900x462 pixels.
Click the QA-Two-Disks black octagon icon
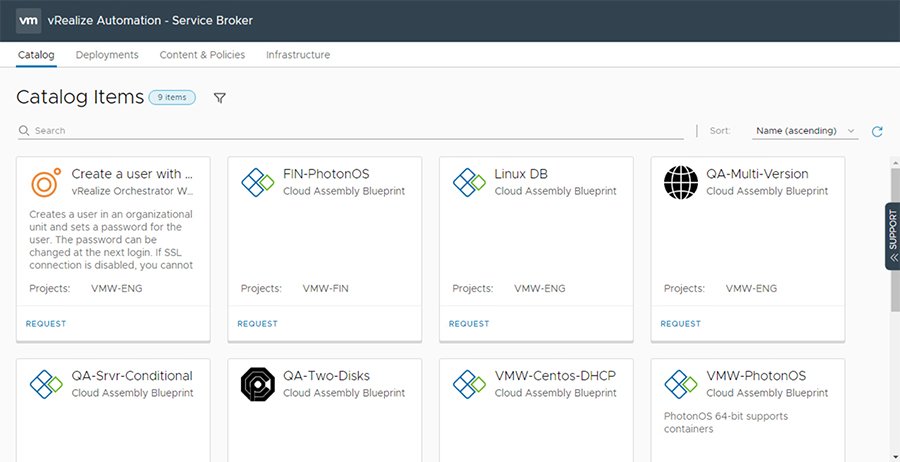click(257, 384)
